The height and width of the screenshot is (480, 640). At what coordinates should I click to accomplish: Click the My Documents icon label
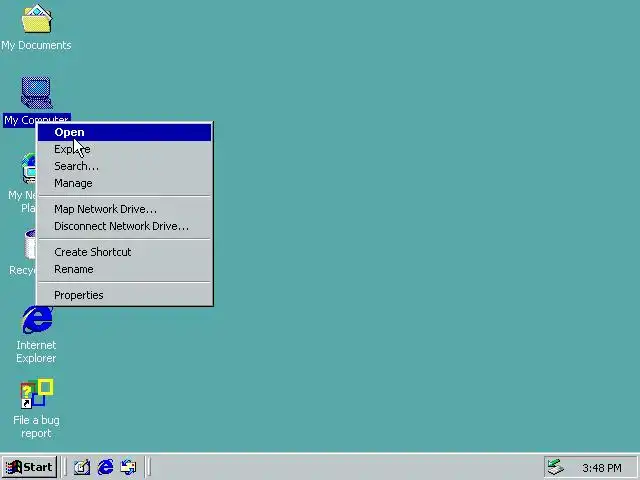point(36,45)
